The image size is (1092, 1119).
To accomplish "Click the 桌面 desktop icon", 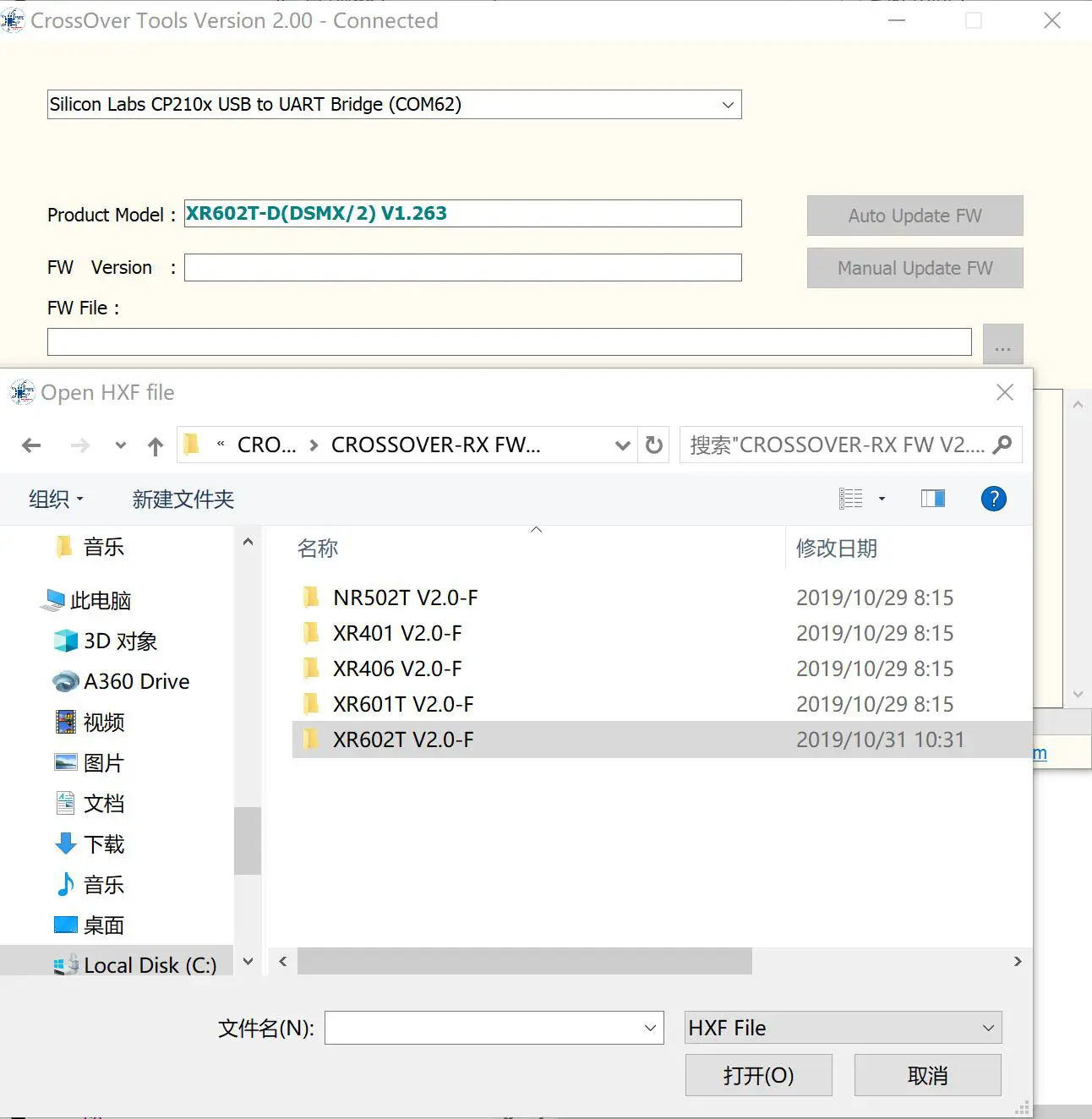I will point(65,925).
